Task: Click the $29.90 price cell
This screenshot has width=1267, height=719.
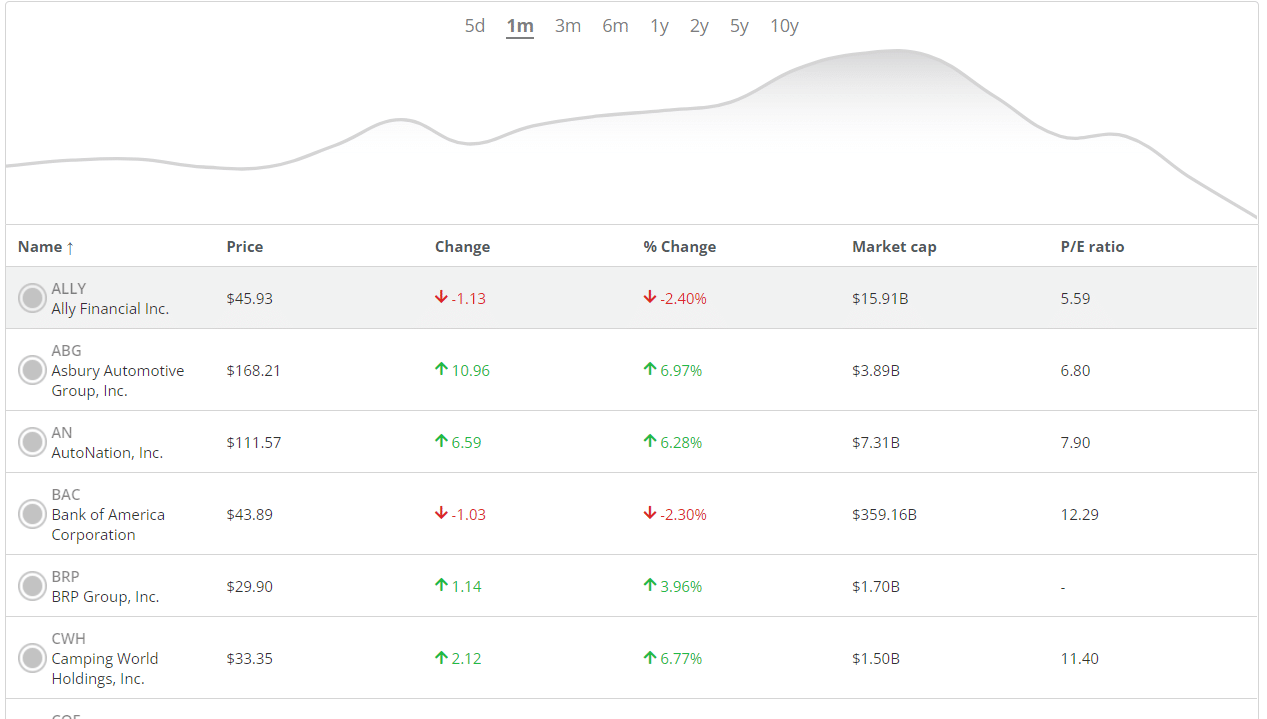Action: pos(250,587)
